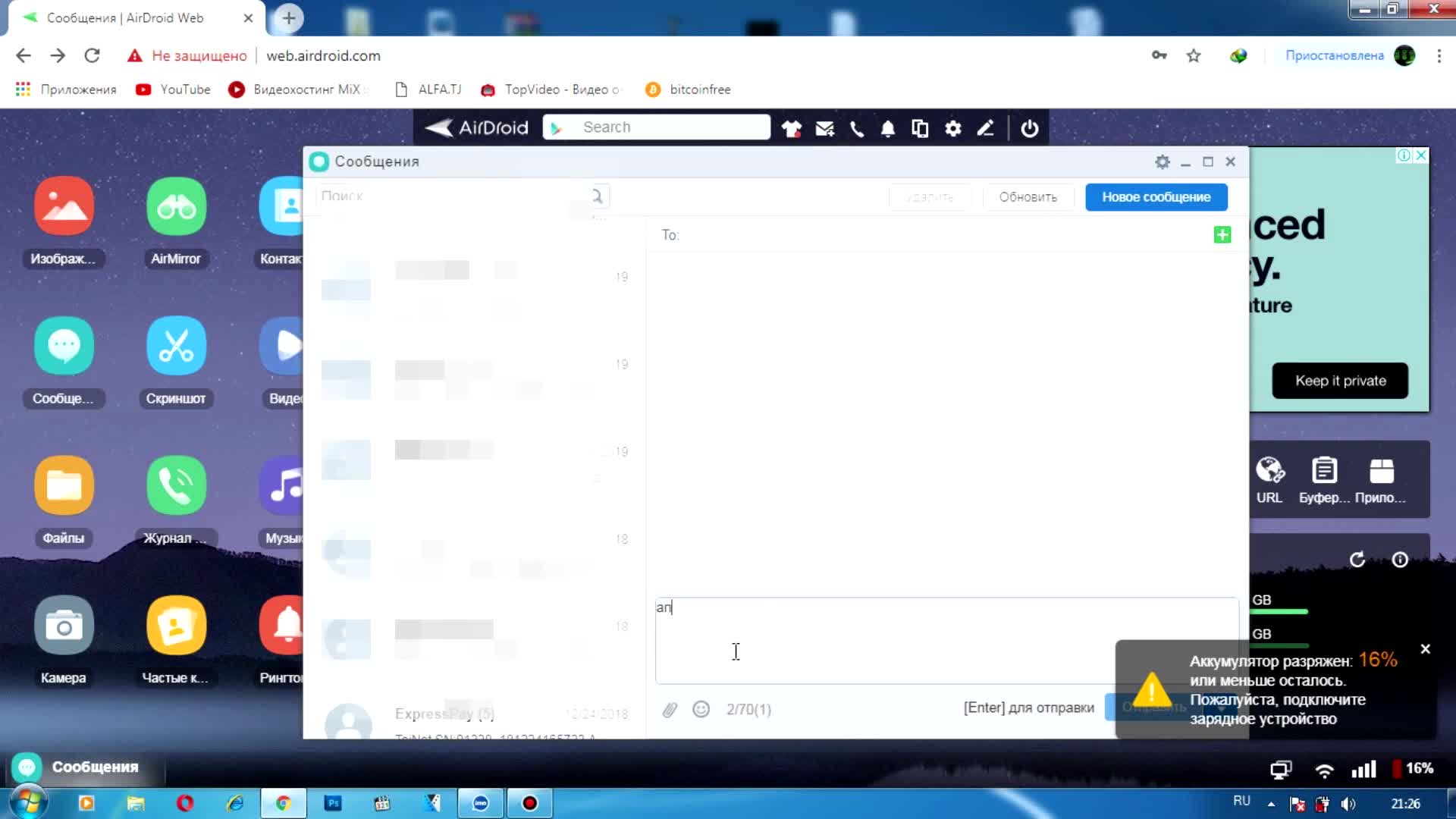This screenshot has width=1456, height=819.
Task: Click the URL toolbox icon
Action: click(x=1269, y=471)
